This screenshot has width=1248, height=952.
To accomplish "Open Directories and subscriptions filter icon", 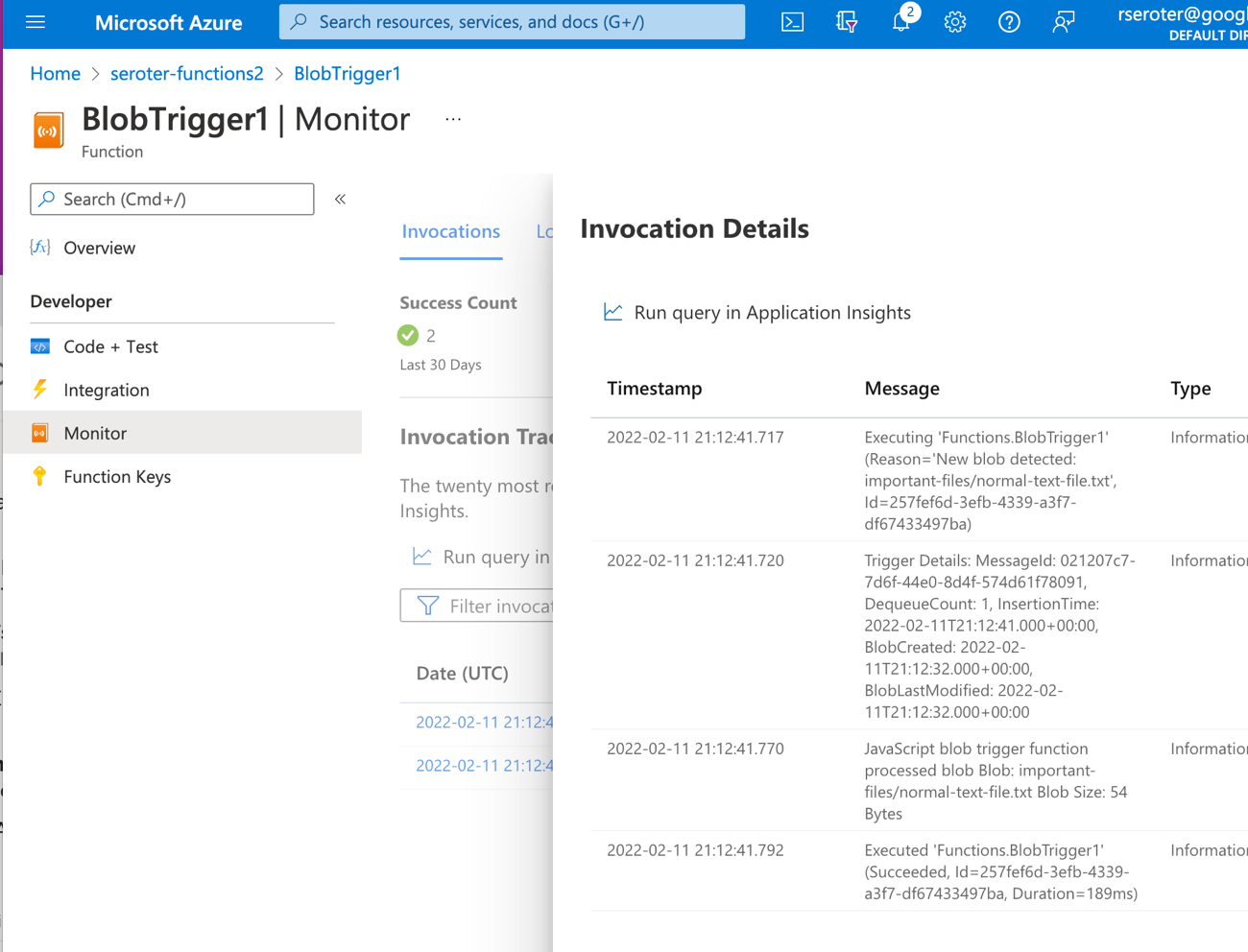I will tap(846, 22).
